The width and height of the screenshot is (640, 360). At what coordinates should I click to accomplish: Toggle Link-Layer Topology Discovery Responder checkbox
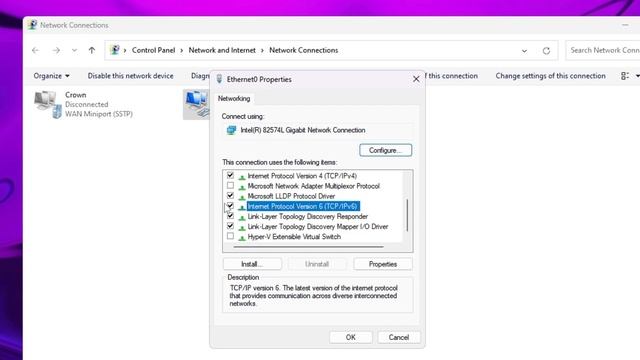point(231,216)
